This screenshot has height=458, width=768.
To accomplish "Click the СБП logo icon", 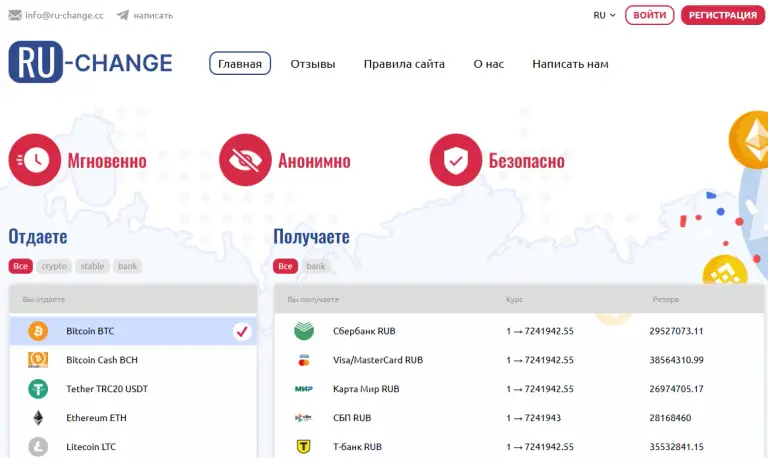I will tap(304, 418).
